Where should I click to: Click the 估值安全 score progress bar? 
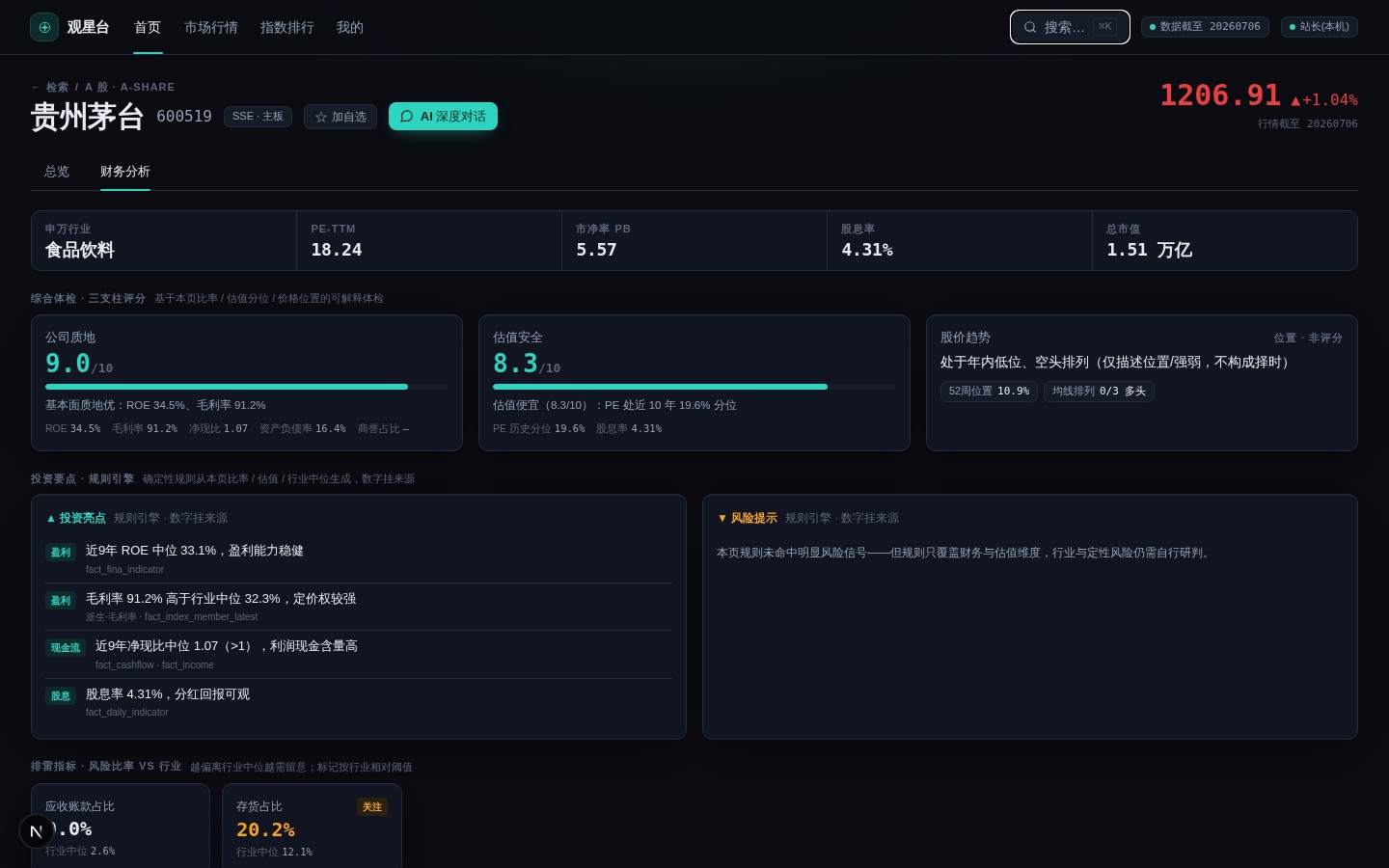tap(694, 387)
